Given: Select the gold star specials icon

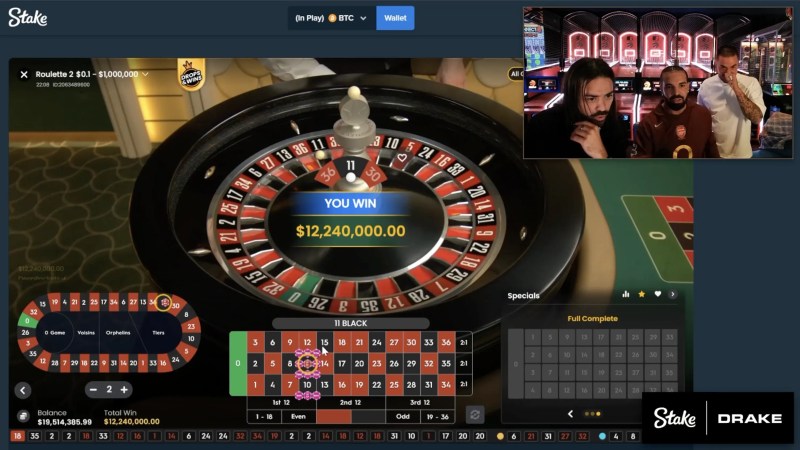Looking at the screenshot, I should click(642, 294).
